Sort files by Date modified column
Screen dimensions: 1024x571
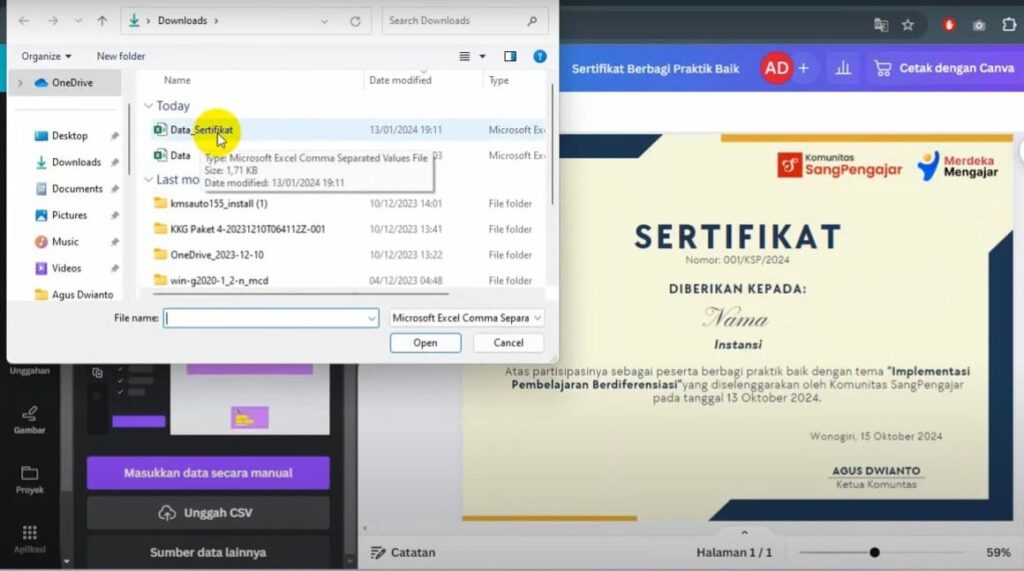pyautogui.click(x=400, y=80)
